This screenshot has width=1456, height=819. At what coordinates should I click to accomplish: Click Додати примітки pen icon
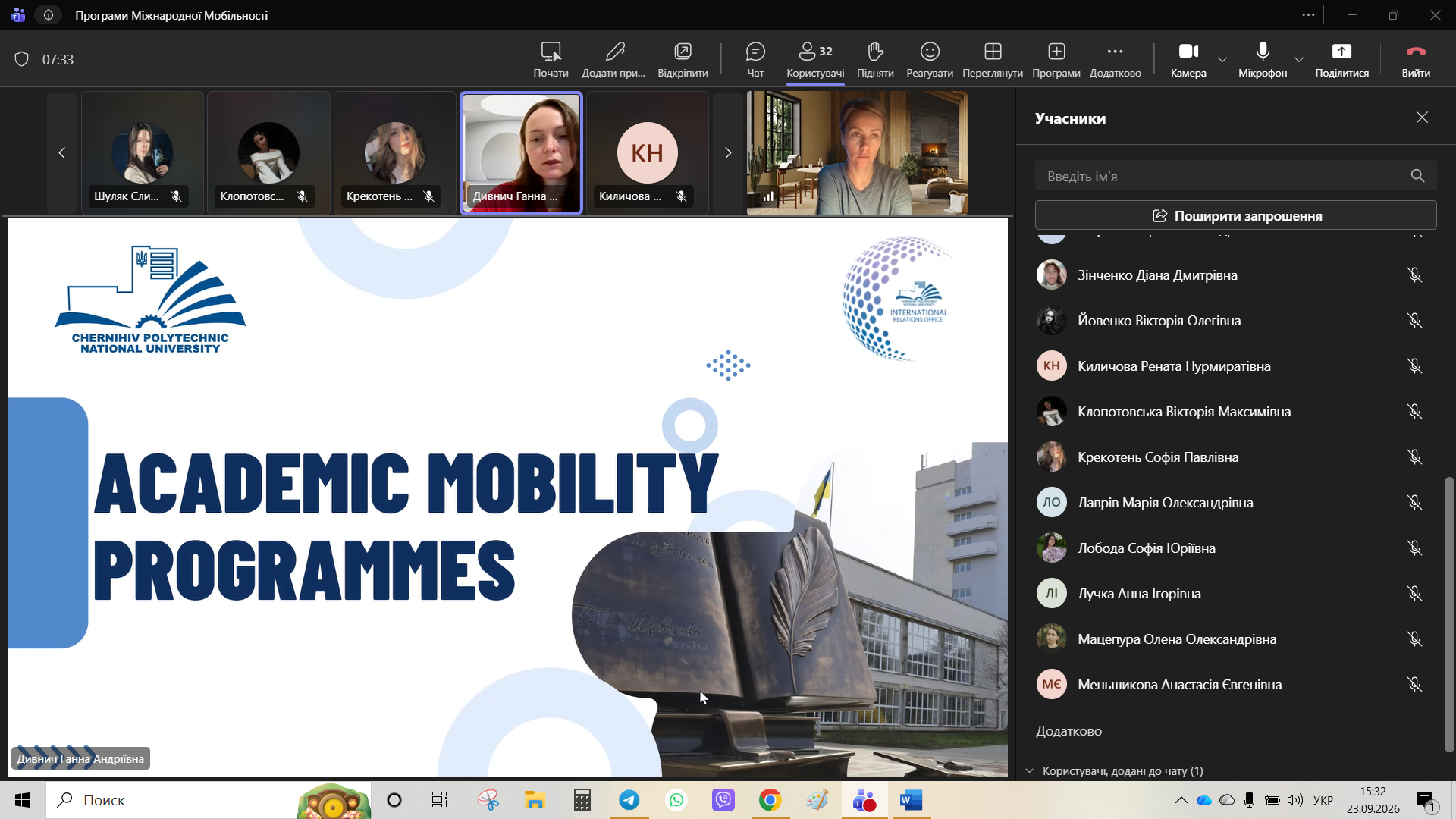coord(613,59)
